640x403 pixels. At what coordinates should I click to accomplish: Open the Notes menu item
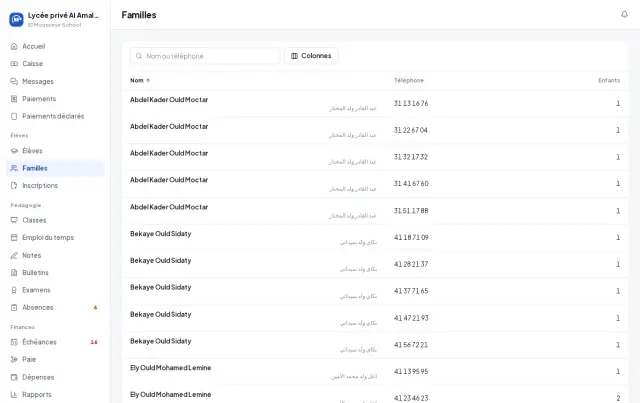55,255
